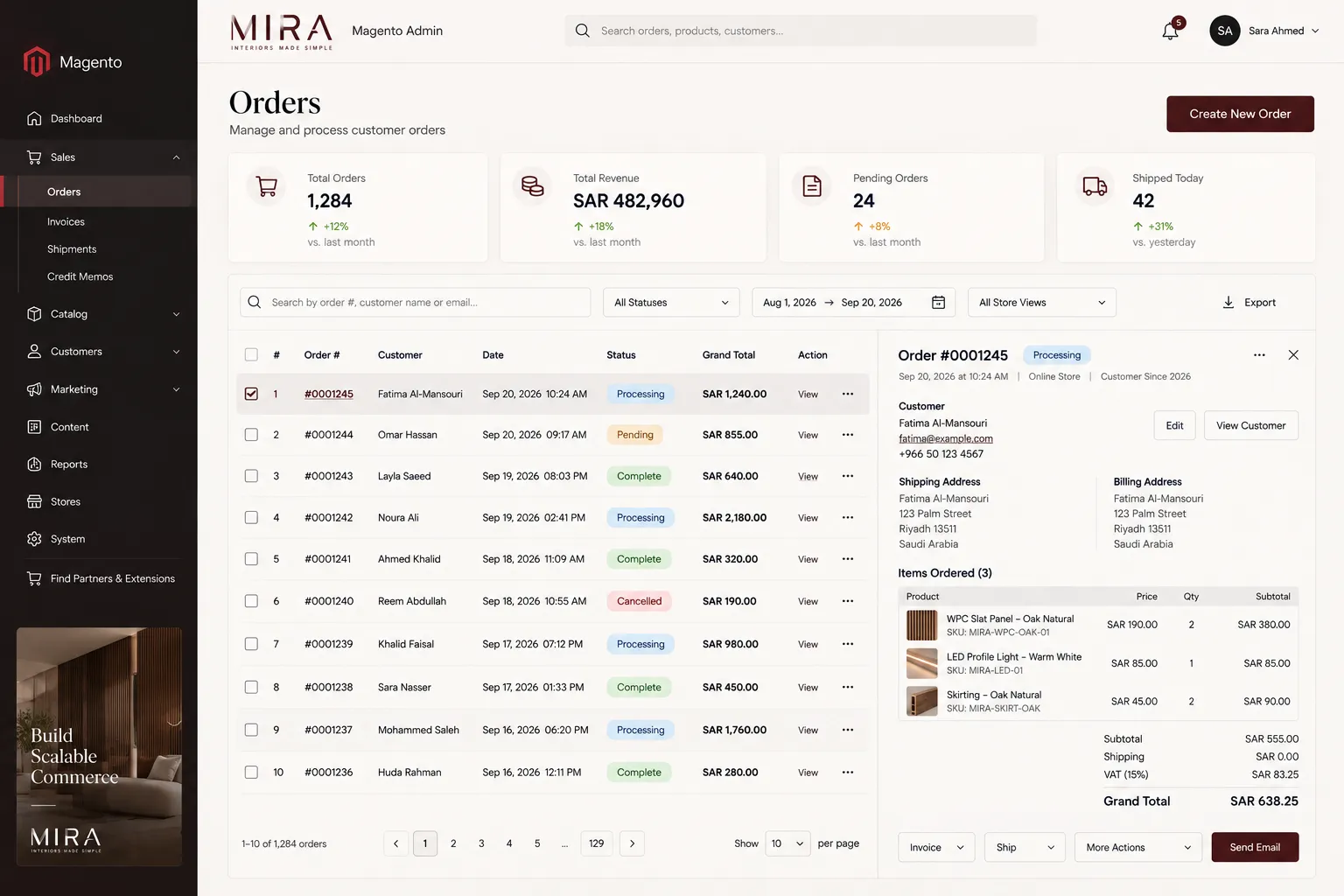
Task: Open Shipments under Sales menu
Action: (x=72, y=249)
